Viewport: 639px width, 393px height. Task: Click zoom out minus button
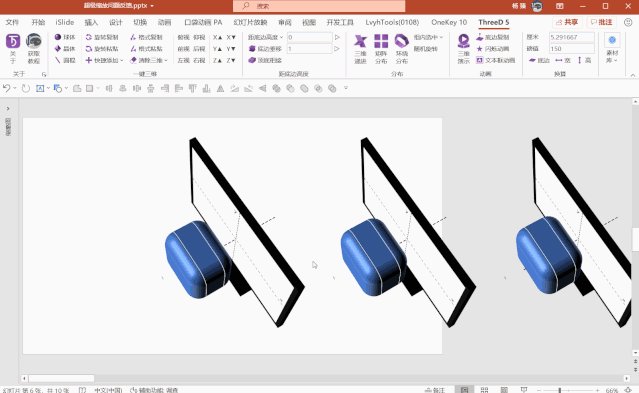coord(538,390)
